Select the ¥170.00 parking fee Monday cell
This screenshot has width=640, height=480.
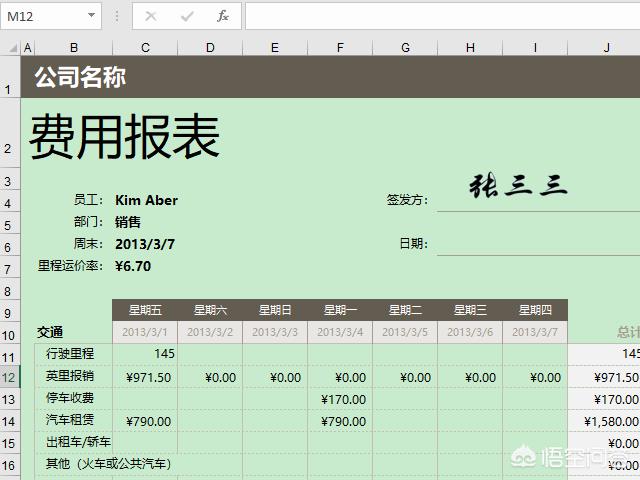click(x=340, y=399)
